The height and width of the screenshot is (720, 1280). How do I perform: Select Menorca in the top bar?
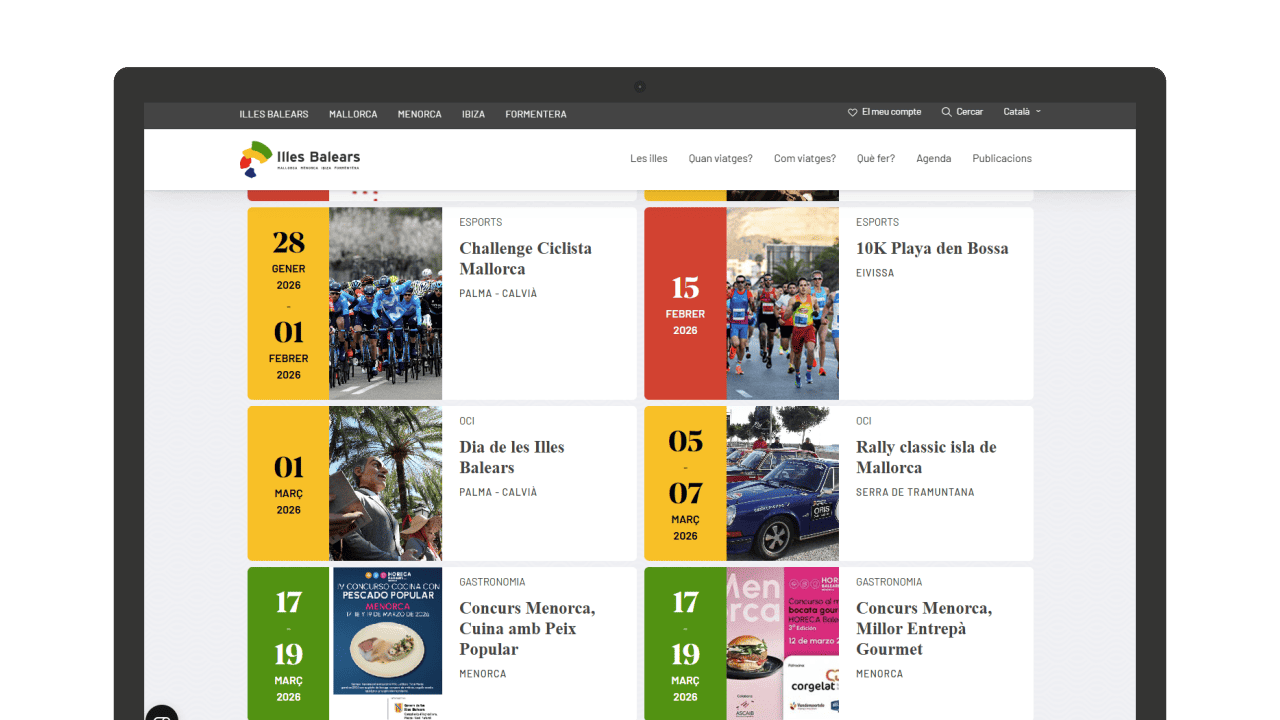[x=419, y=114]
